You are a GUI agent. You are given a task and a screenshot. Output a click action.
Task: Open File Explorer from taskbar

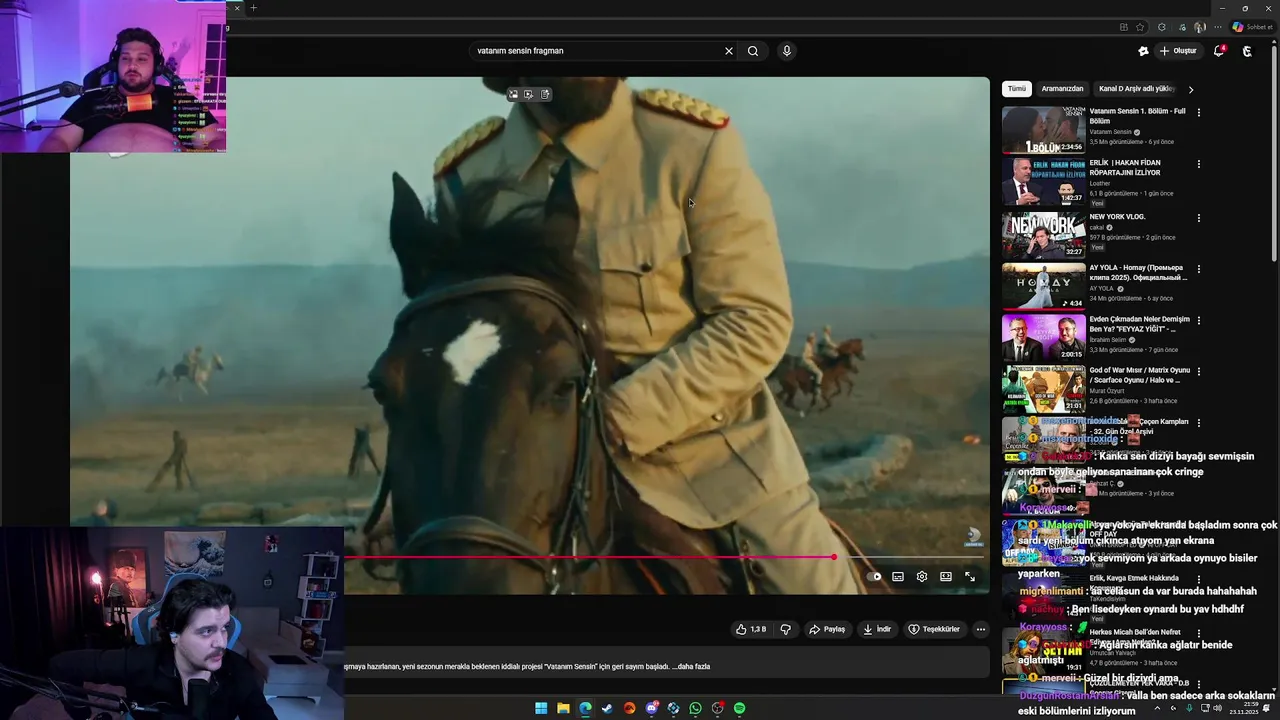pyautogui.click(x=563, y=708)
